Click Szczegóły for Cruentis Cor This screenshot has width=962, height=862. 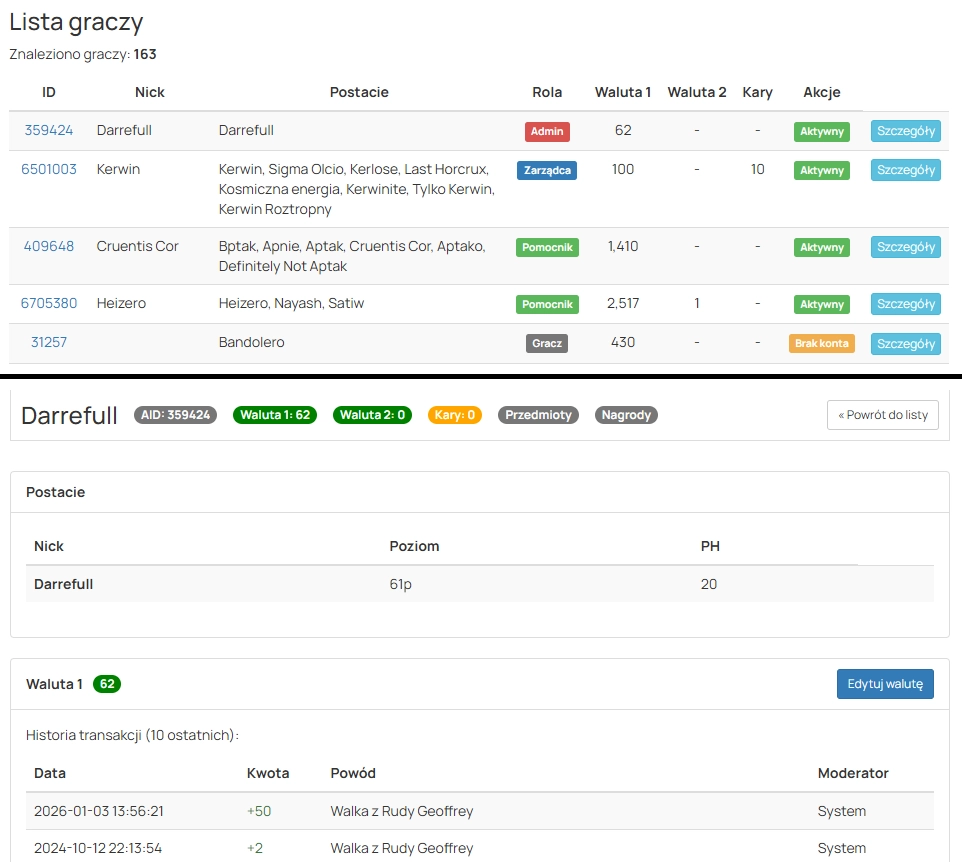point(905,247)
